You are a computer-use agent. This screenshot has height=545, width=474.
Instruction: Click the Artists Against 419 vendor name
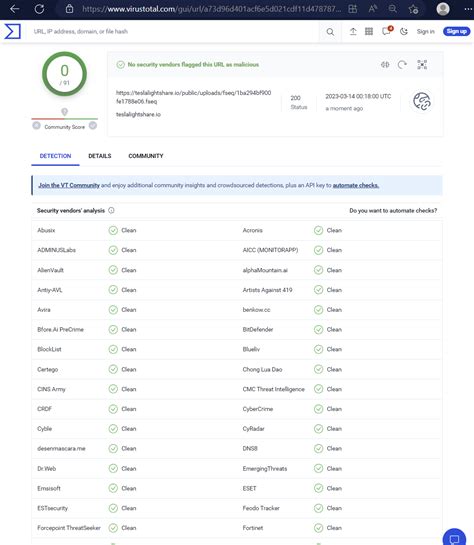[x=268, y=290]
